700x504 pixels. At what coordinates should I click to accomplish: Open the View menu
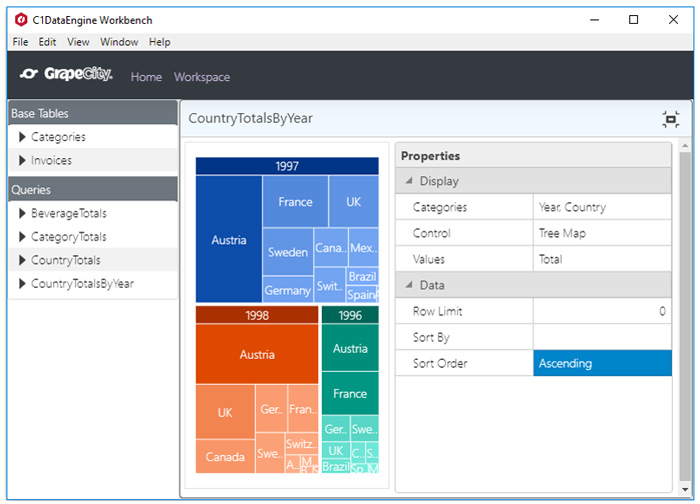pos(78,42)
